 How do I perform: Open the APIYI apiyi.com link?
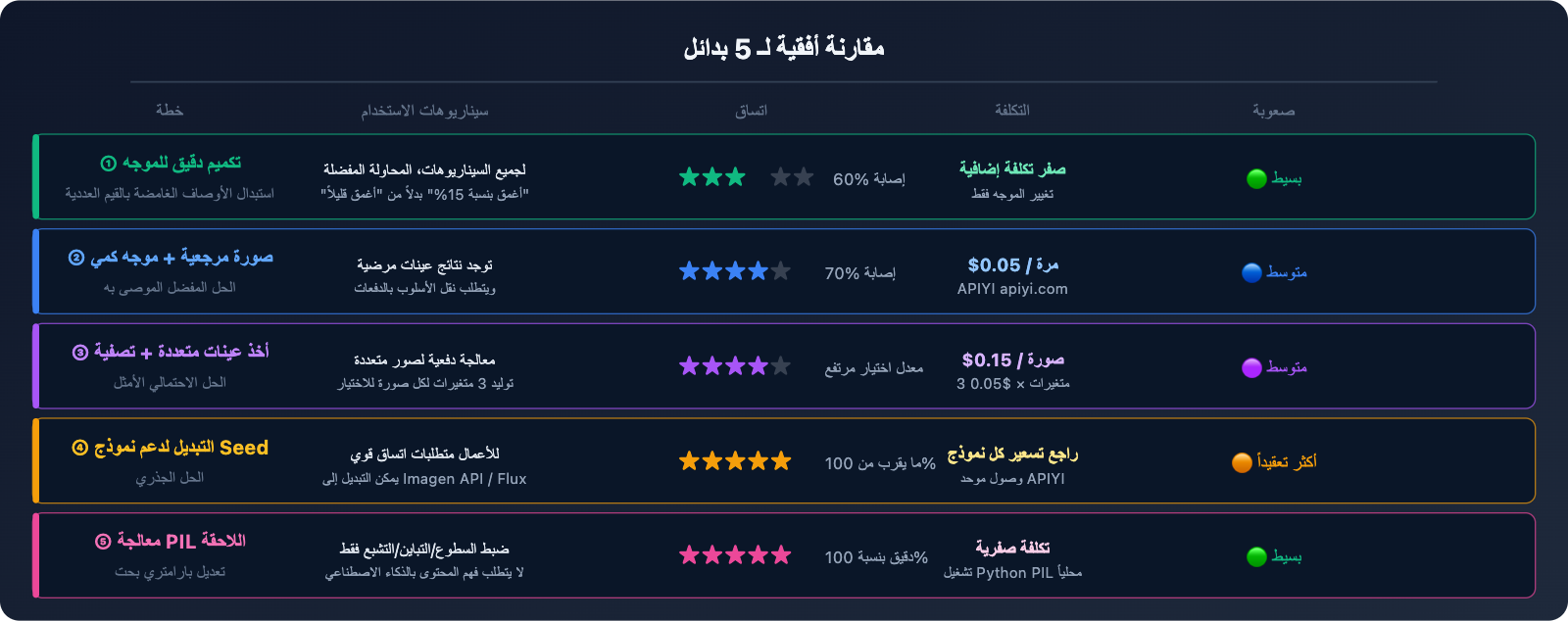click(1012, 289)
